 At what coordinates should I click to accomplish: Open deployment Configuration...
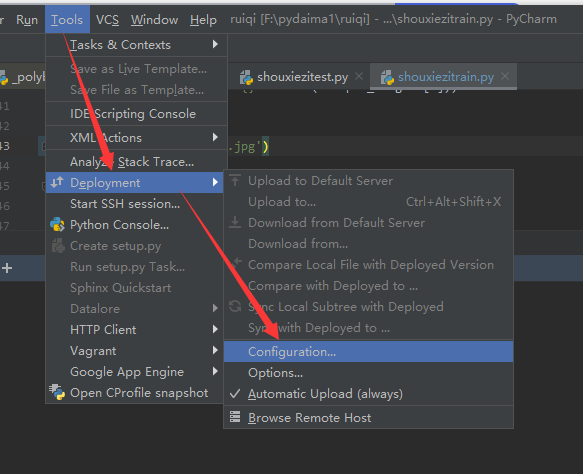pos(368,352)
